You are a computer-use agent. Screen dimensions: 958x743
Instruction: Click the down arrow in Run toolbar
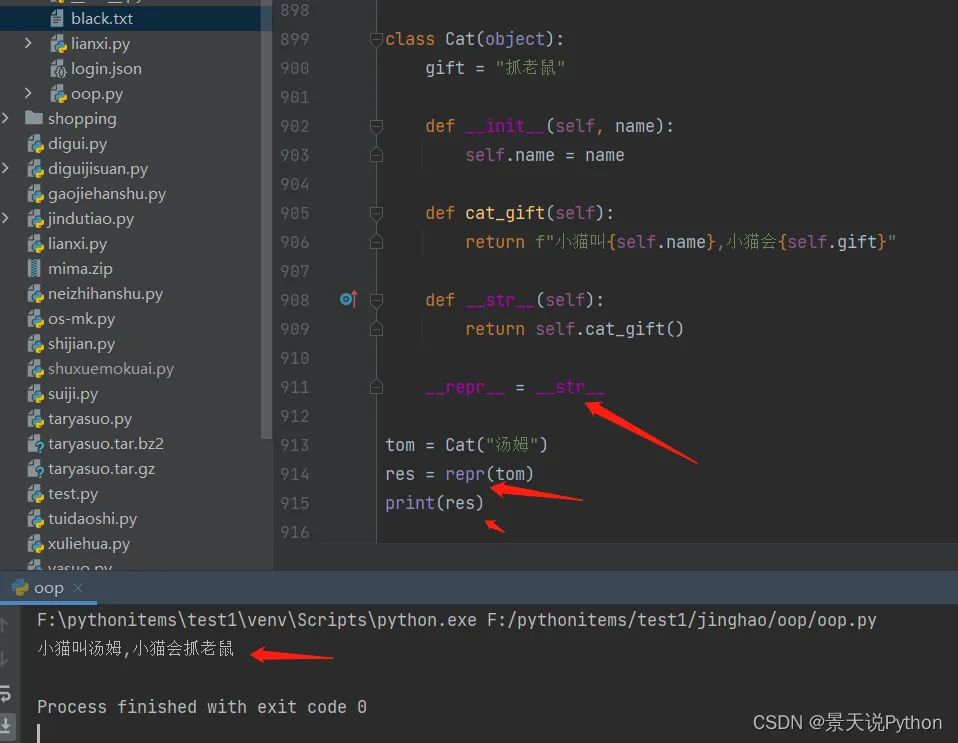coord(6,658)
